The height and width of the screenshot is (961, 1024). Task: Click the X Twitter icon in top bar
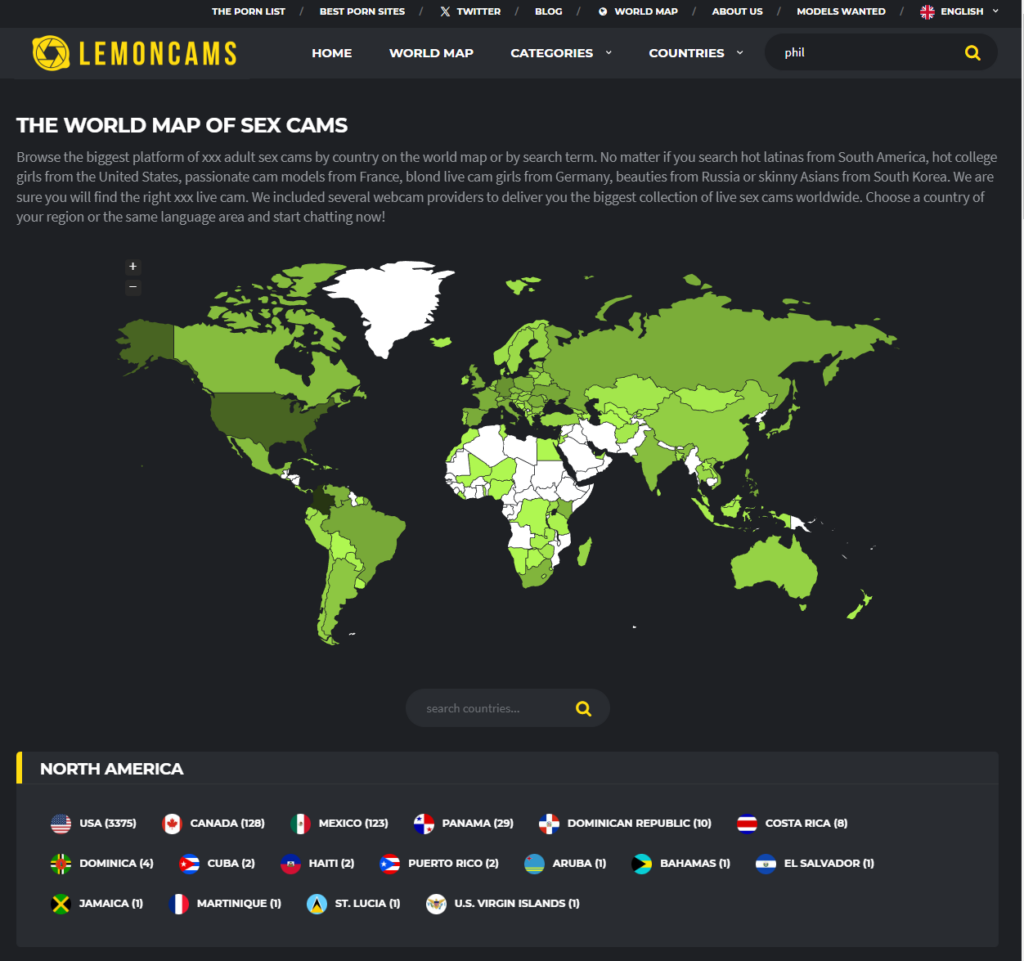[x=445, y=12]
